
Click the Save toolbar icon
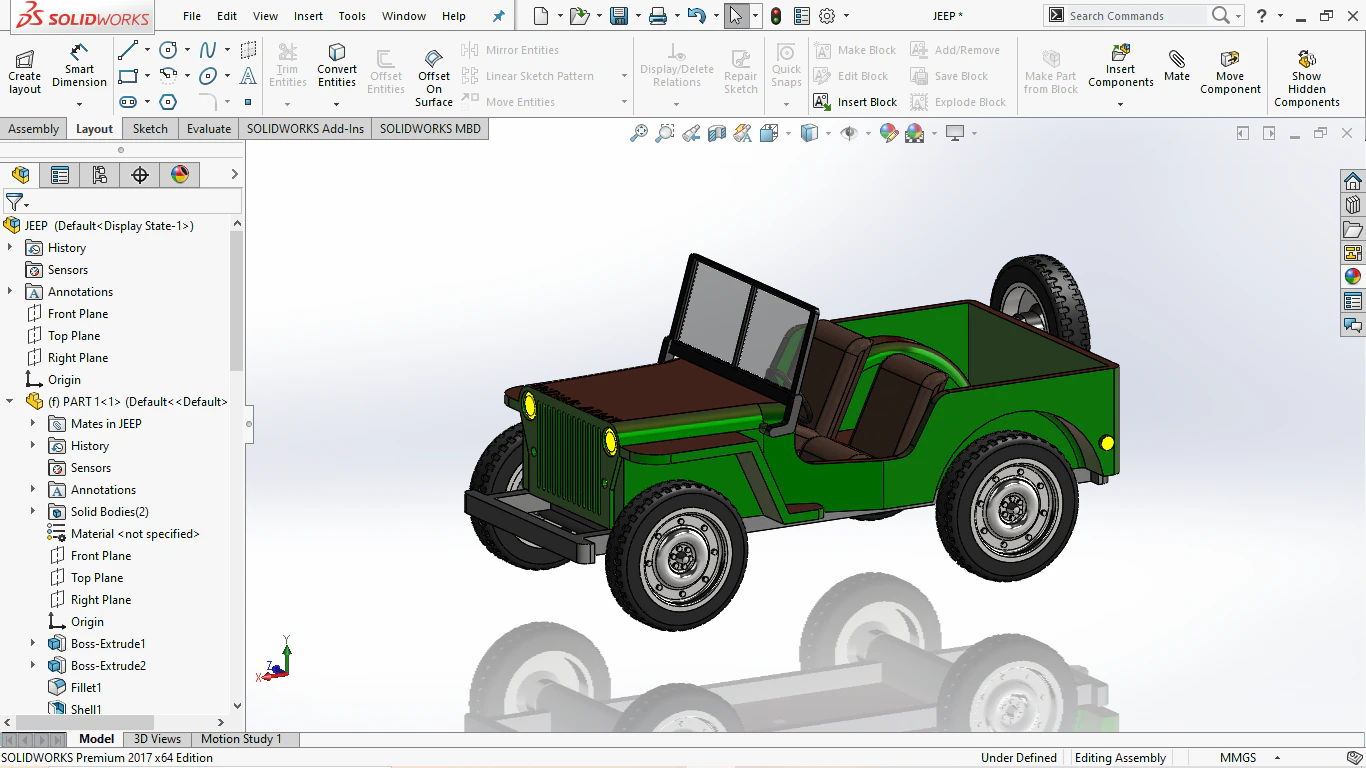[x=619, y=16]
